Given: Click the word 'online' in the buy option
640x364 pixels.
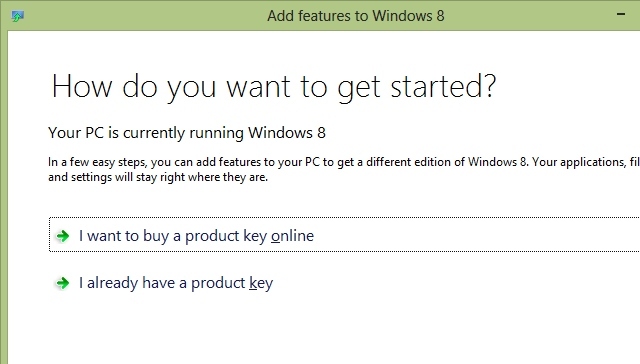Looking at the screenshot, I should pyautogui.click(x=292, y=235).
